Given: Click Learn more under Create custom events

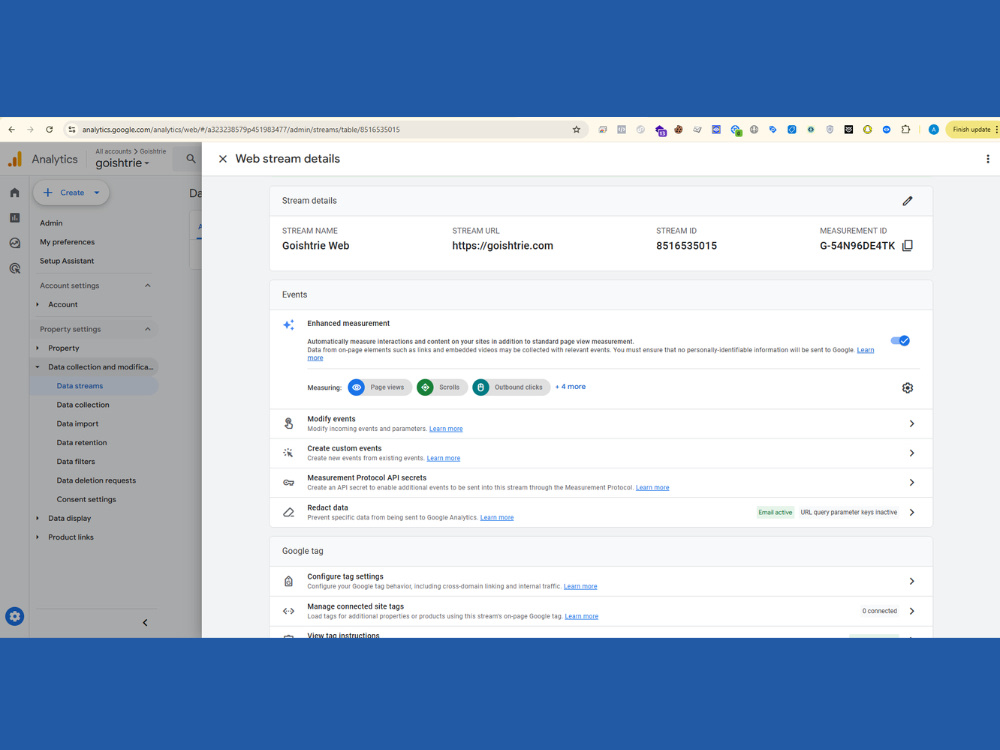Looking at the screenshot, I should coord(443,458).
